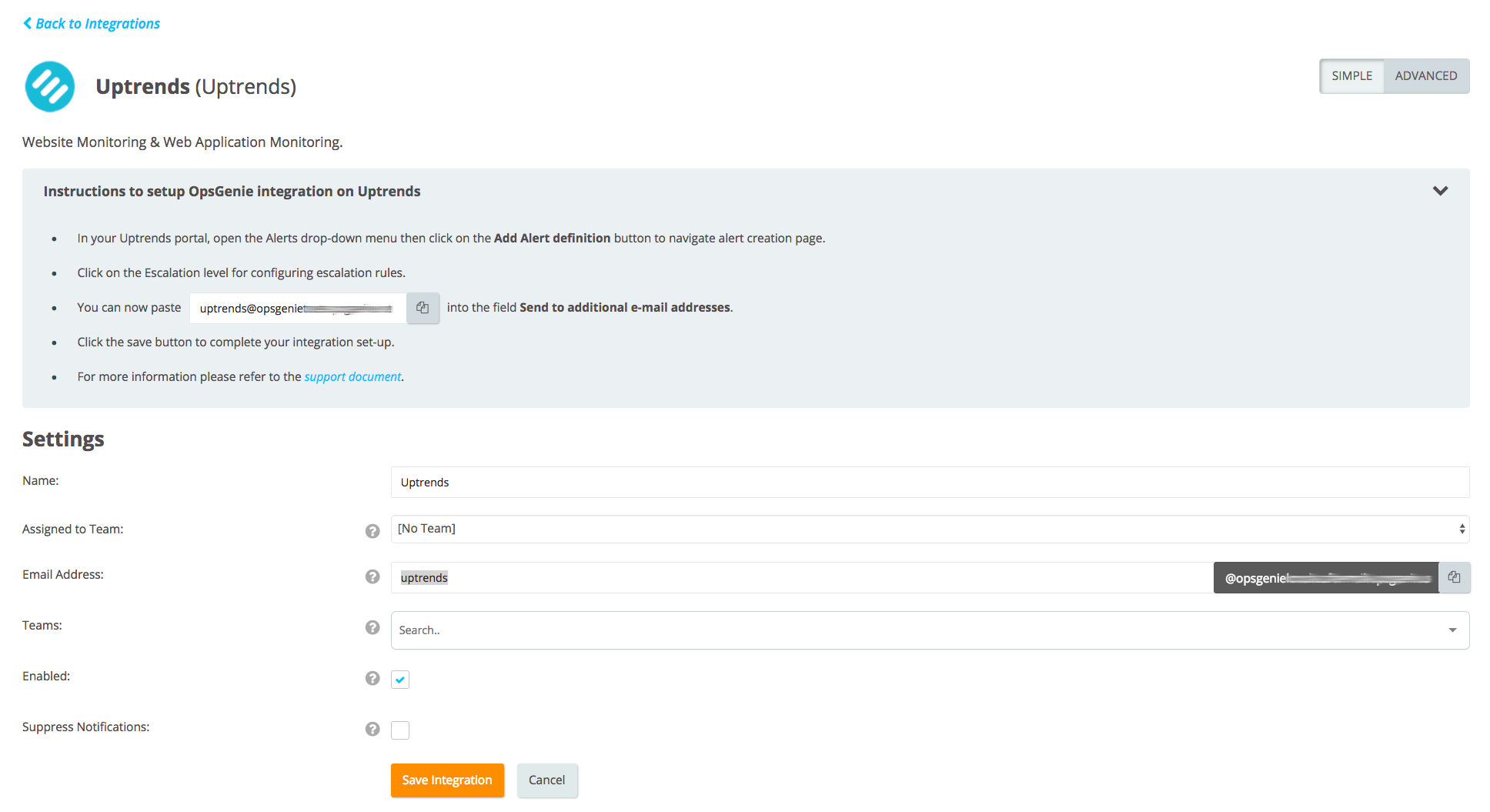Open help for Teams field
The width and height of the screenshot is (1490, 812).
point(372,627)
